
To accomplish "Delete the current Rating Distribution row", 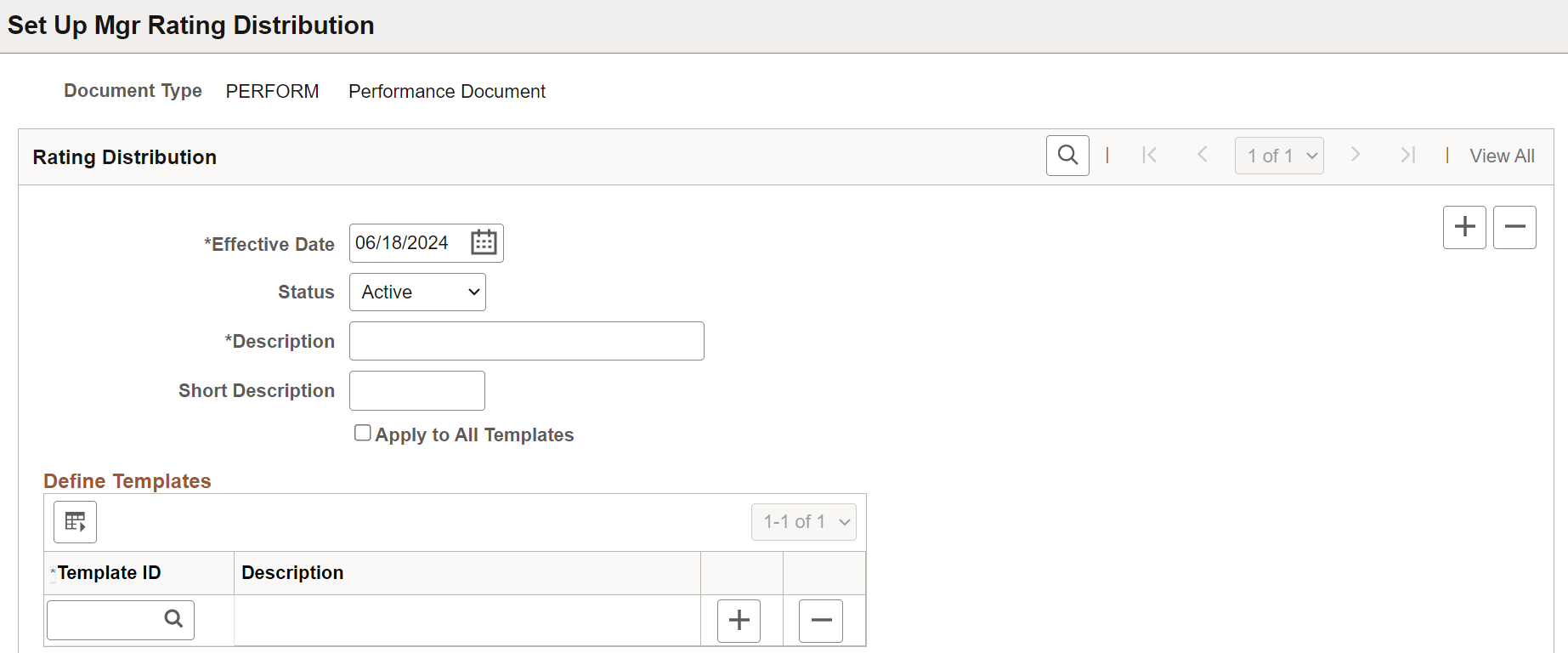I will [x=1514, y=227].
